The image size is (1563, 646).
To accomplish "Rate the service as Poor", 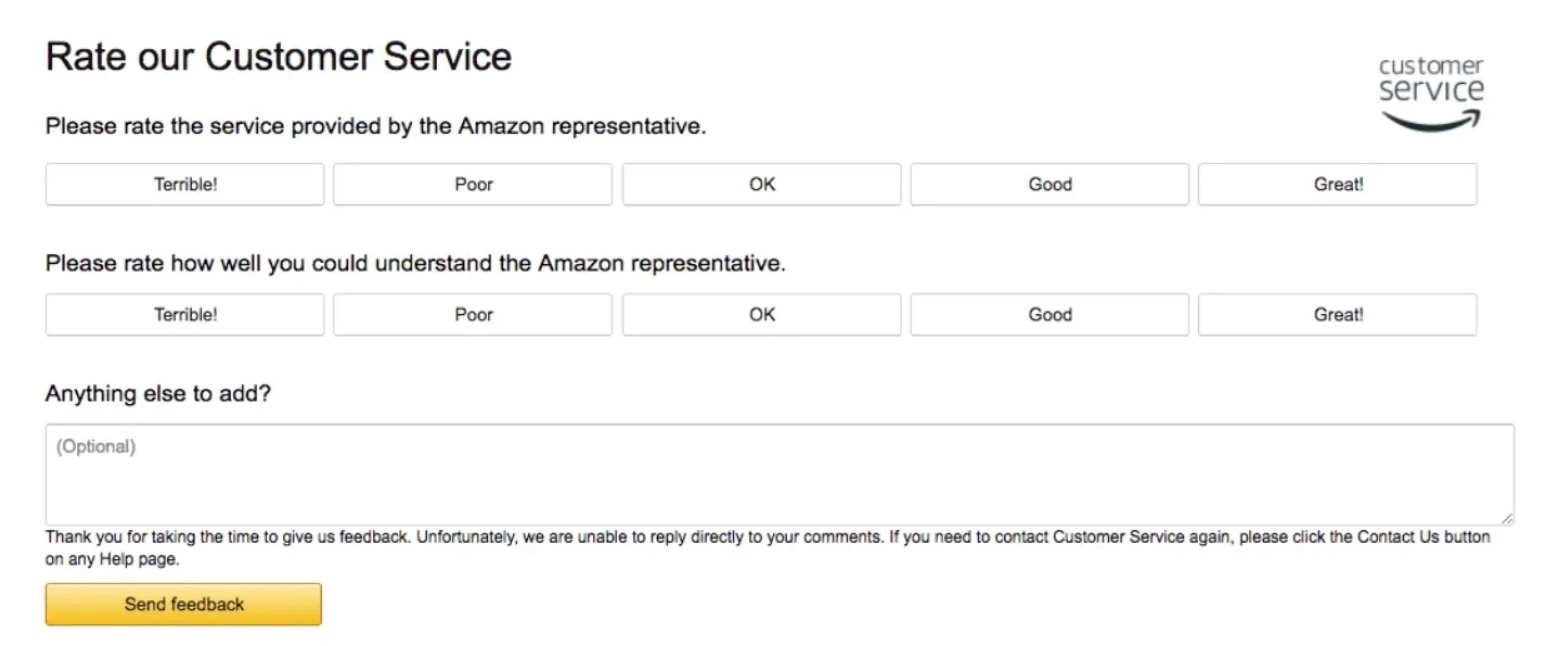I will [x=472, y=184].
